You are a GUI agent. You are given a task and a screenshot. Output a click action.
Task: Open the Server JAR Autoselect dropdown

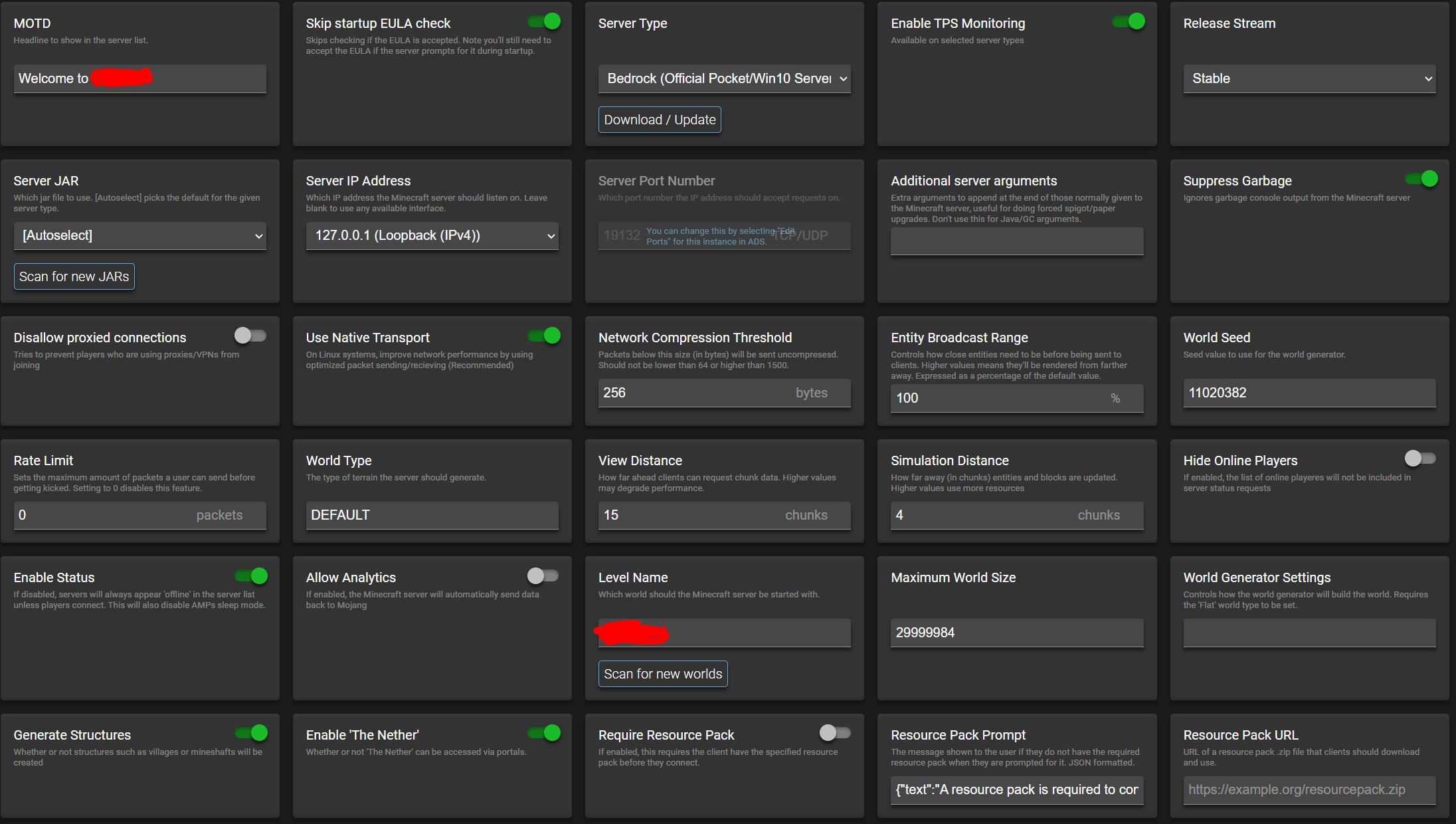(139, 235)
